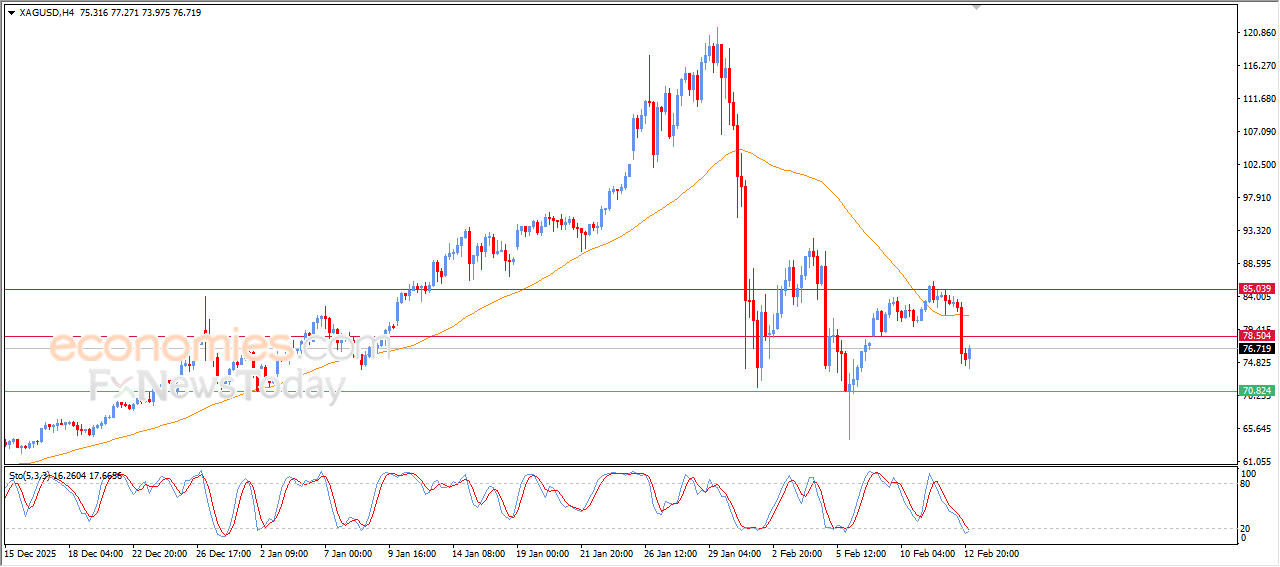Click the 15 Dec 2025 date label

(x=32, y=553)
